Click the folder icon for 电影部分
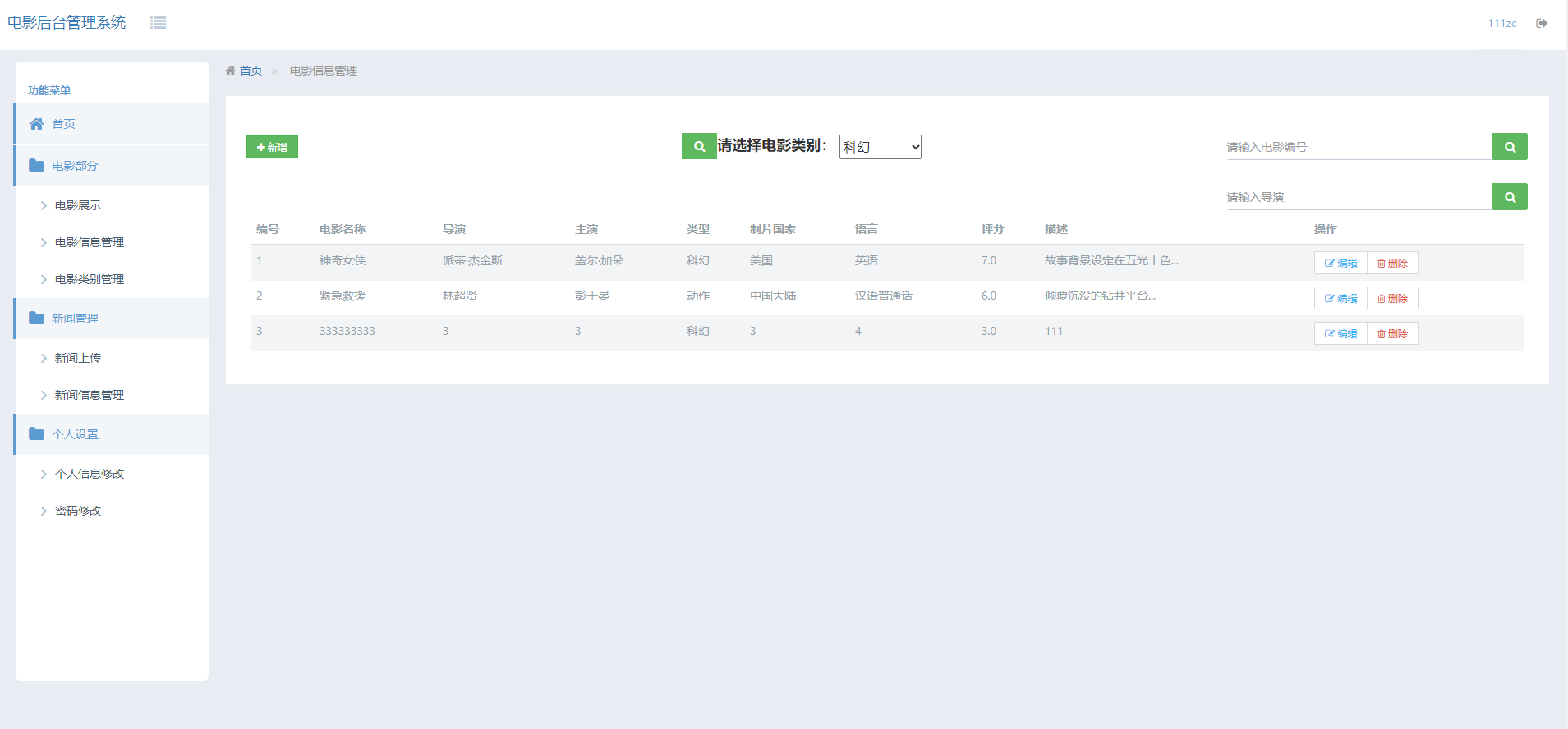Screen dimensions: 1568x729 tap(36, 166)
